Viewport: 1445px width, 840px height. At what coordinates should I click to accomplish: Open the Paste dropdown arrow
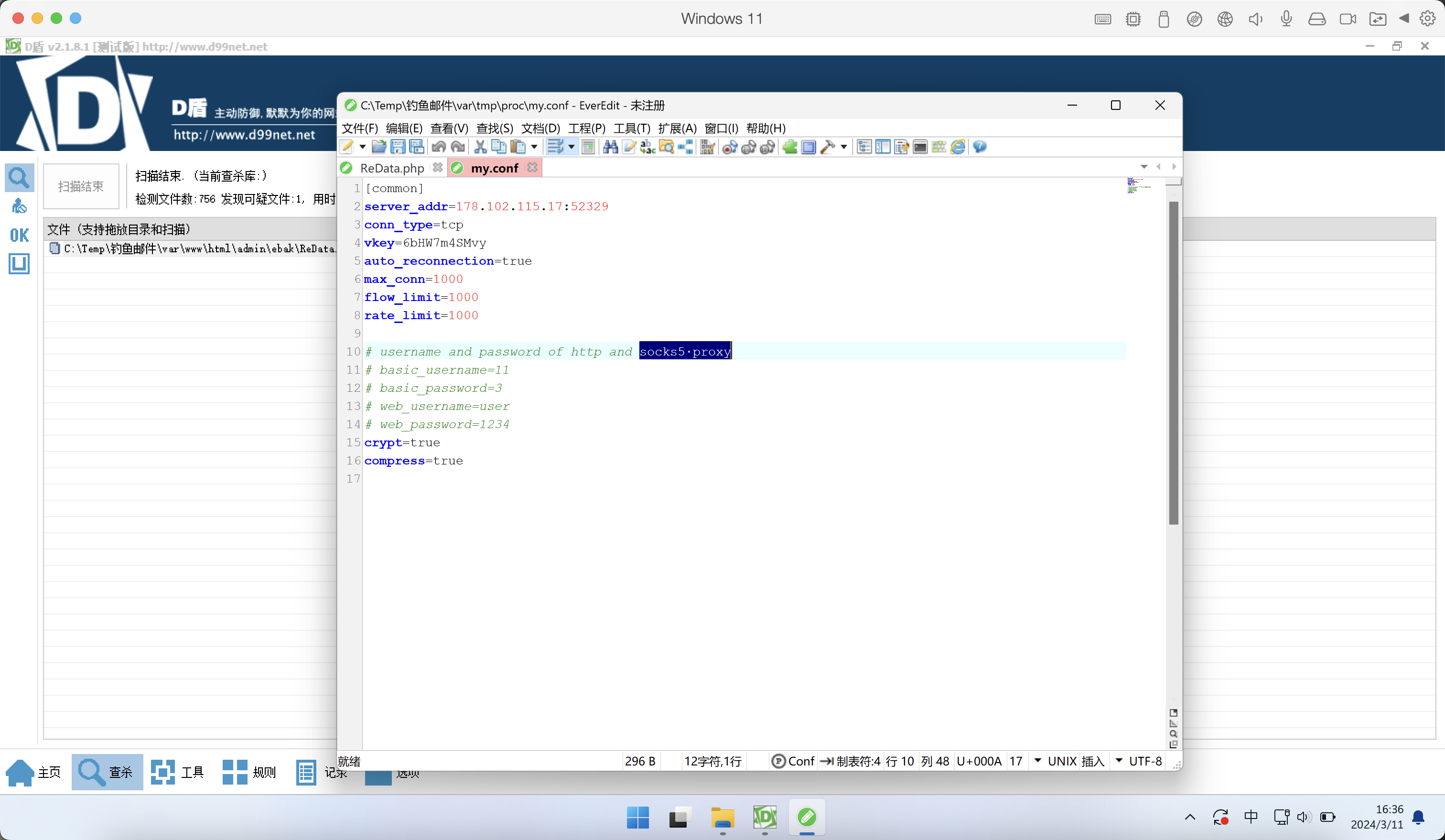[x=534, y=147]
